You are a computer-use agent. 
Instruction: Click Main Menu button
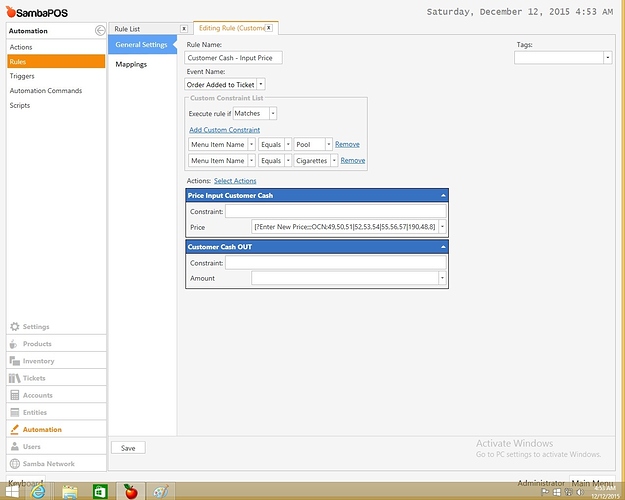point(592,482)
